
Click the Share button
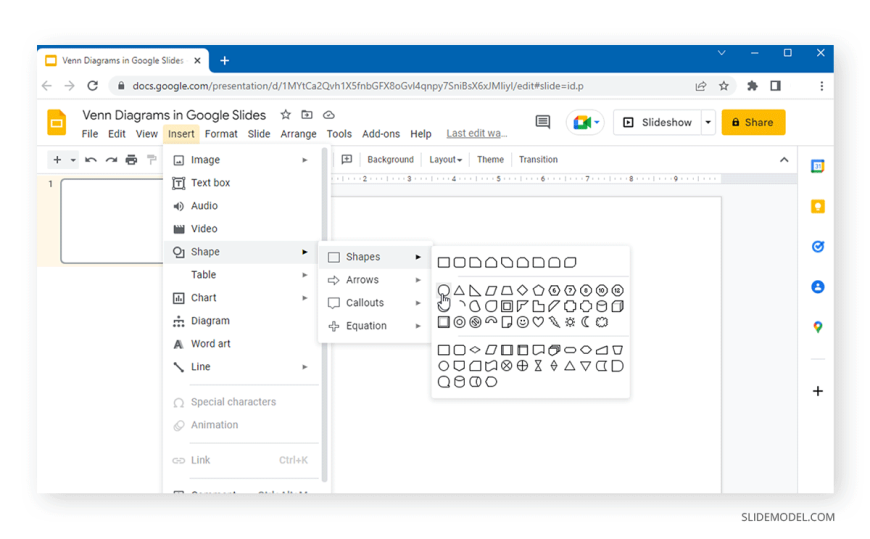753,122
